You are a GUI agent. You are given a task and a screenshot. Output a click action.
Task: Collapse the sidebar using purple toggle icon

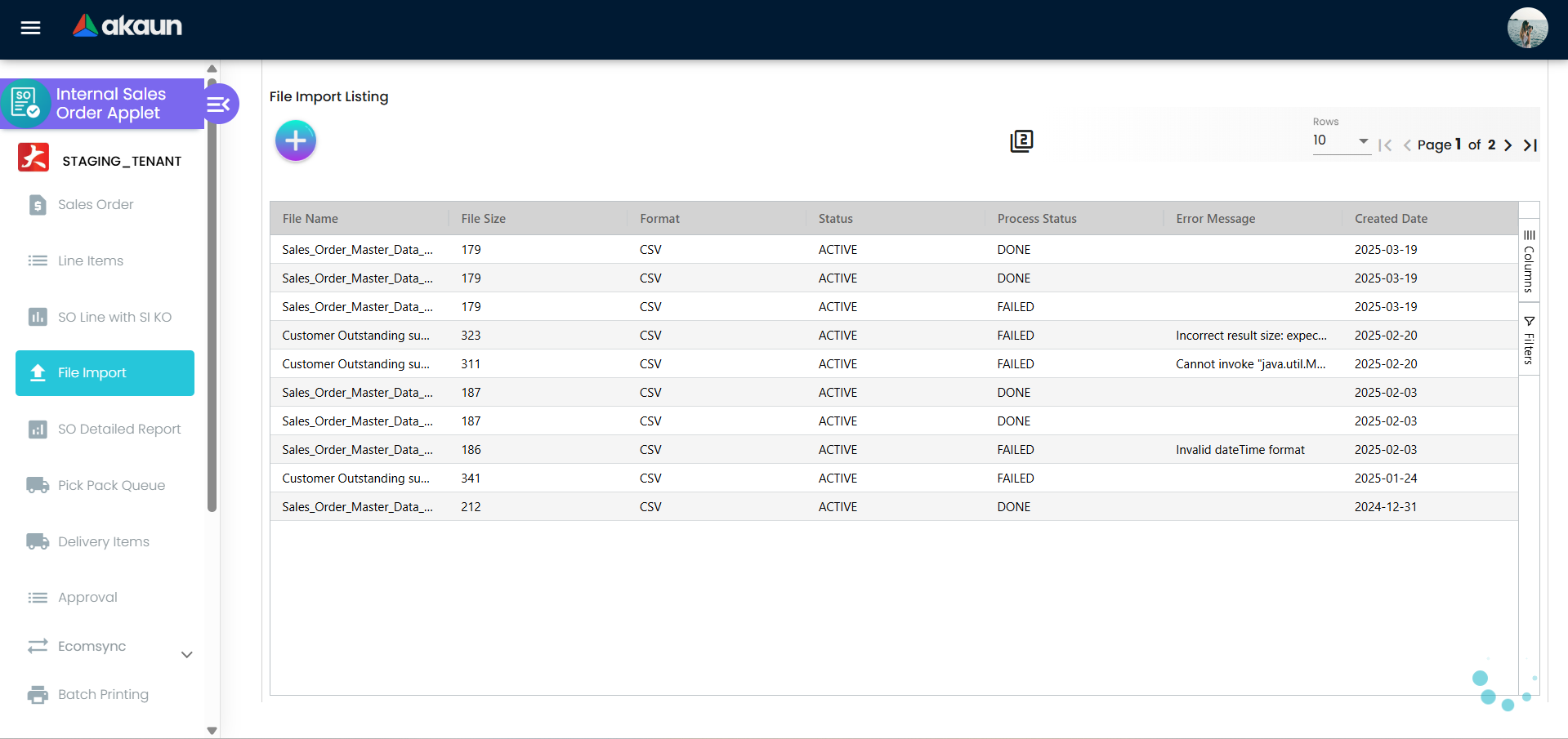click(x=219, y=105)
